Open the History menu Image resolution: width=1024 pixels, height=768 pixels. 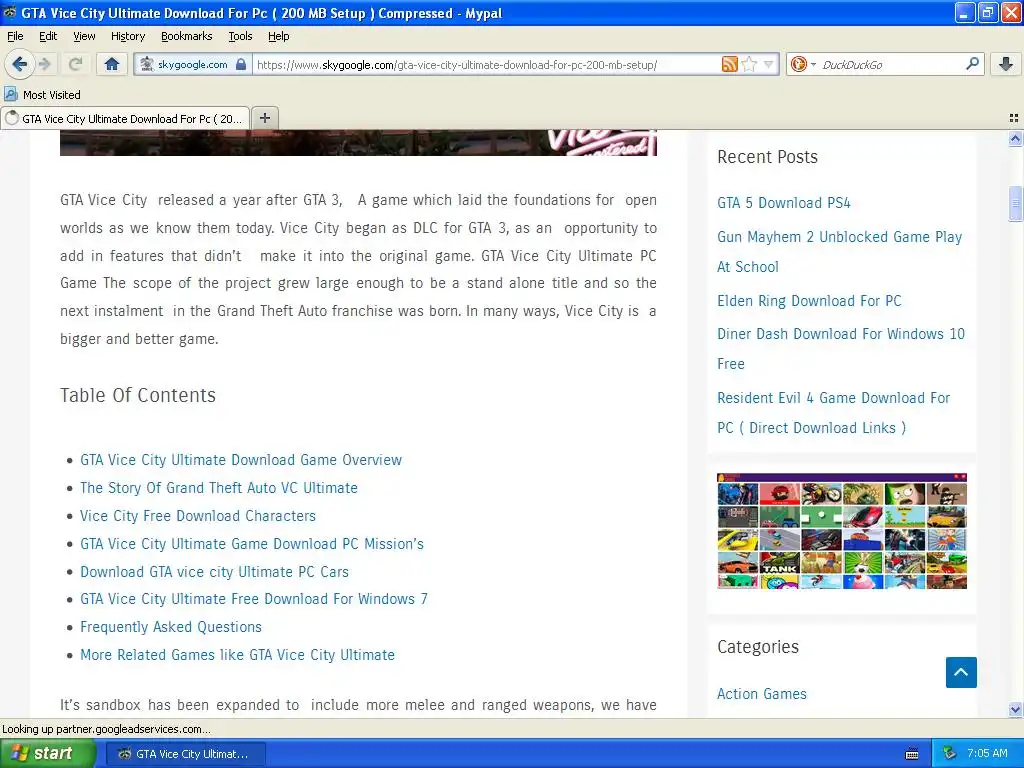coord(127,36)
